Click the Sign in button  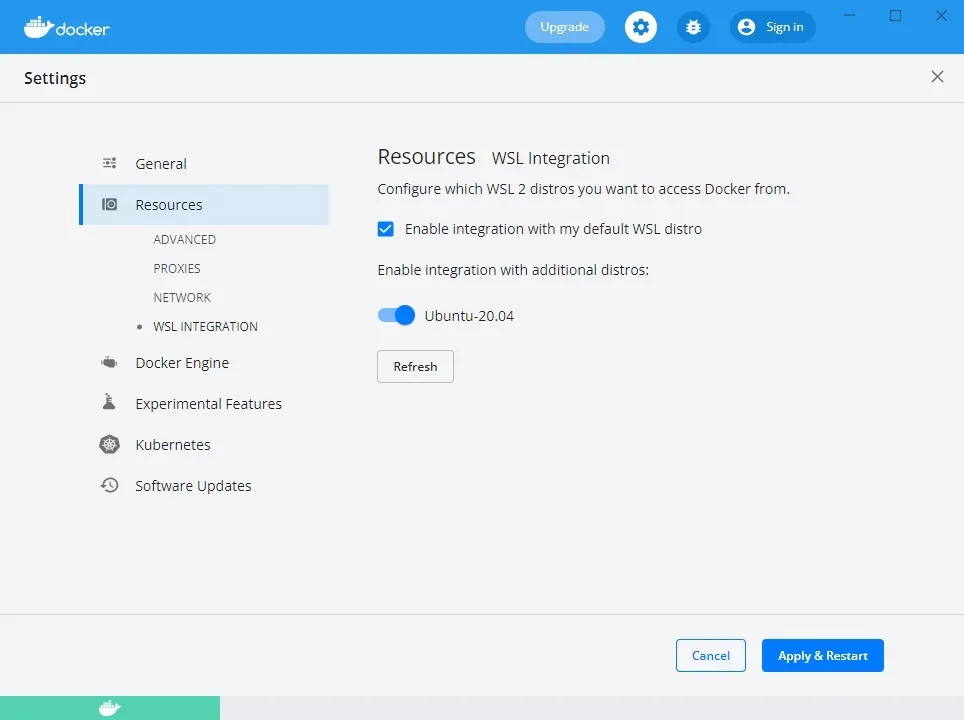point(772,27)
